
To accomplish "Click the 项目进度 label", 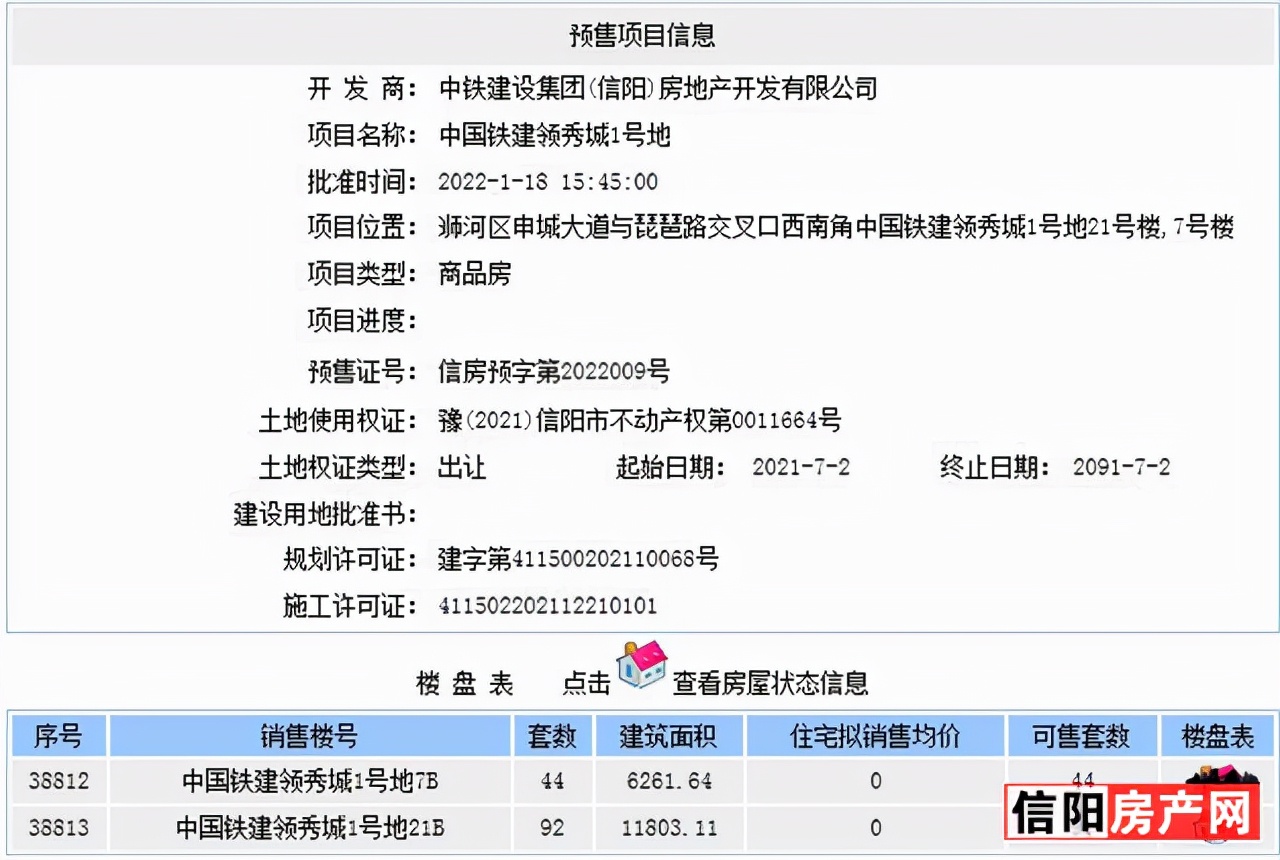I will pyautogui.click(x=362, y=320).
